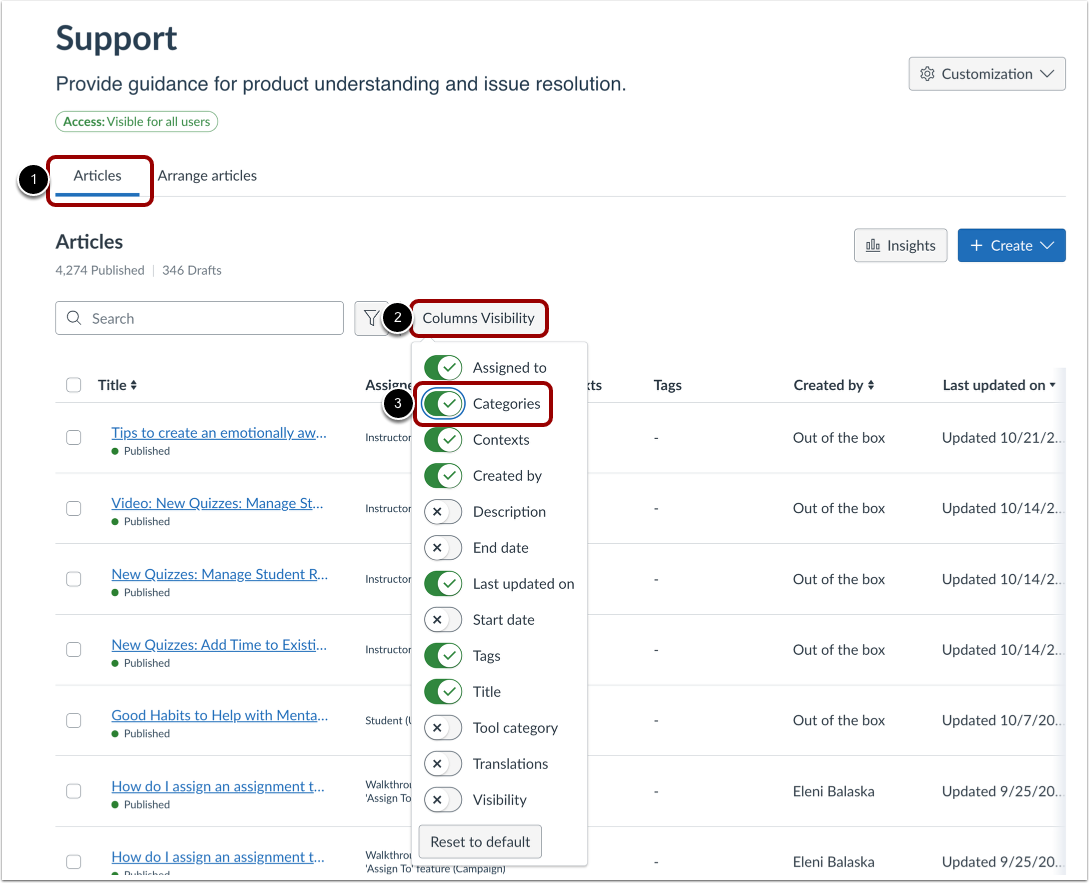Screen dimensions: 1089x883
Task: Click inside the Search input field
Action: click(200, 317)
